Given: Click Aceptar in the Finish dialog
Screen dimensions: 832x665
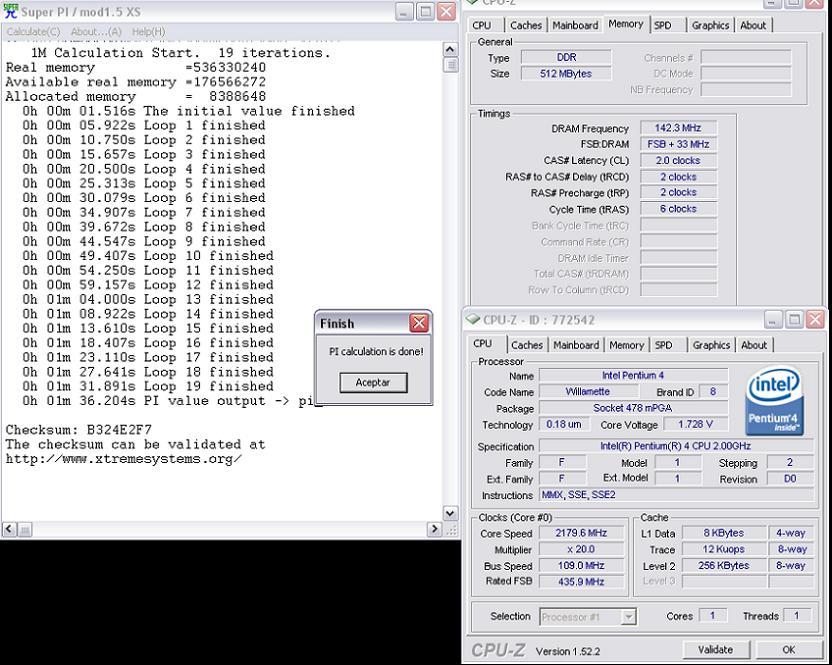Looking at the screenshot, I should [x=373, y=382].
